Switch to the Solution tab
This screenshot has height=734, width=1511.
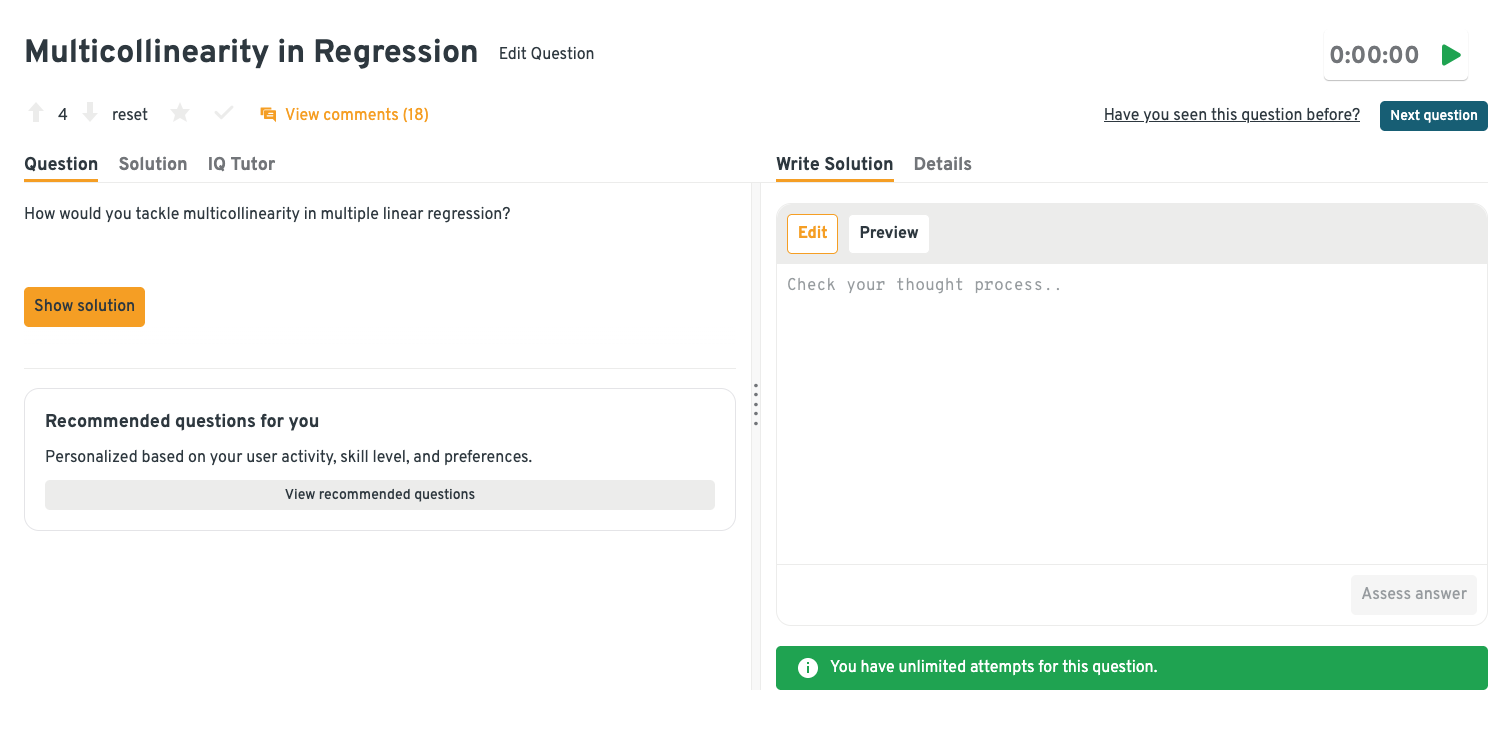click(x=153, y=164)
